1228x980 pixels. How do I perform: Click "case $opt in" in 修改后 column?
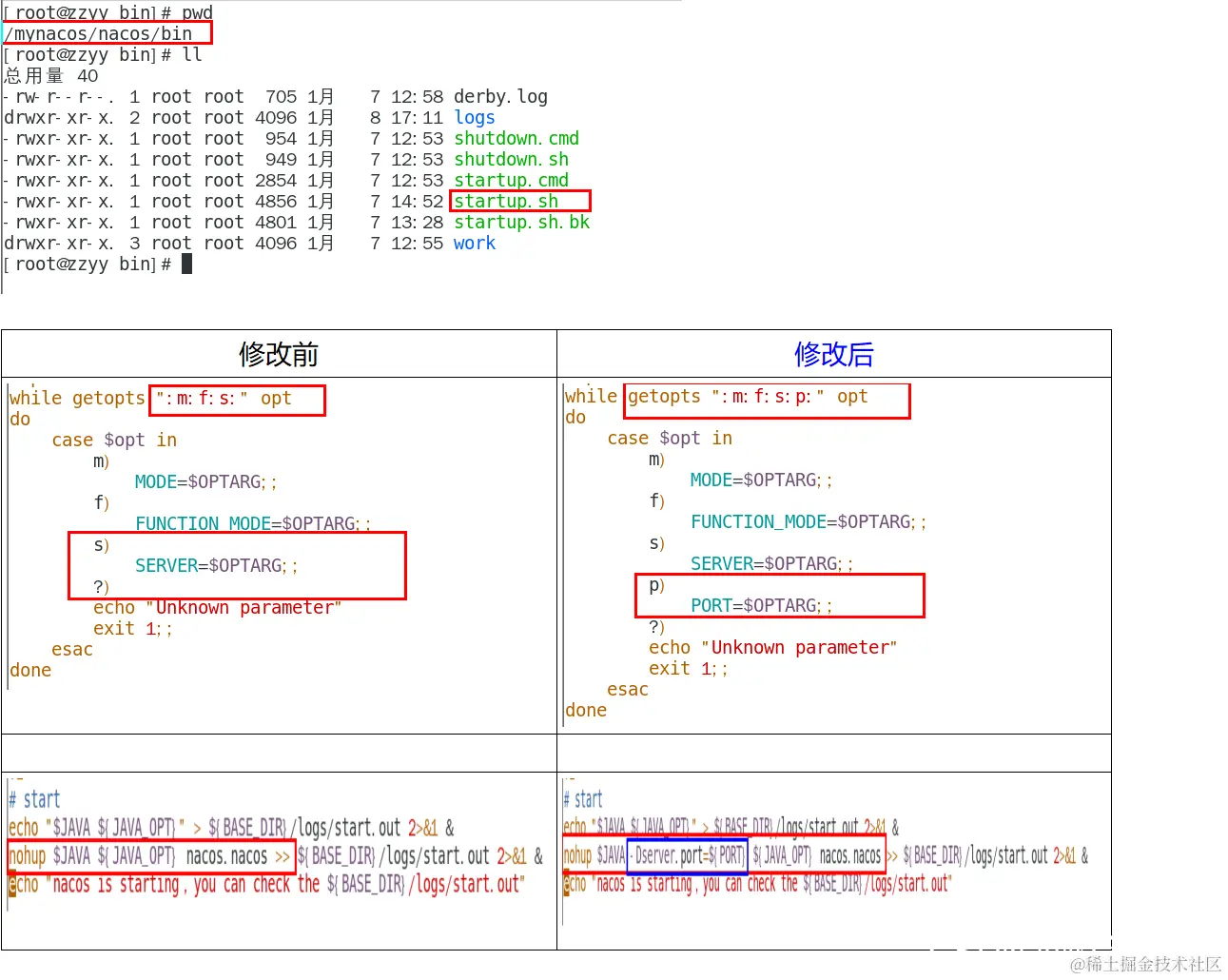tap(670, 438)
